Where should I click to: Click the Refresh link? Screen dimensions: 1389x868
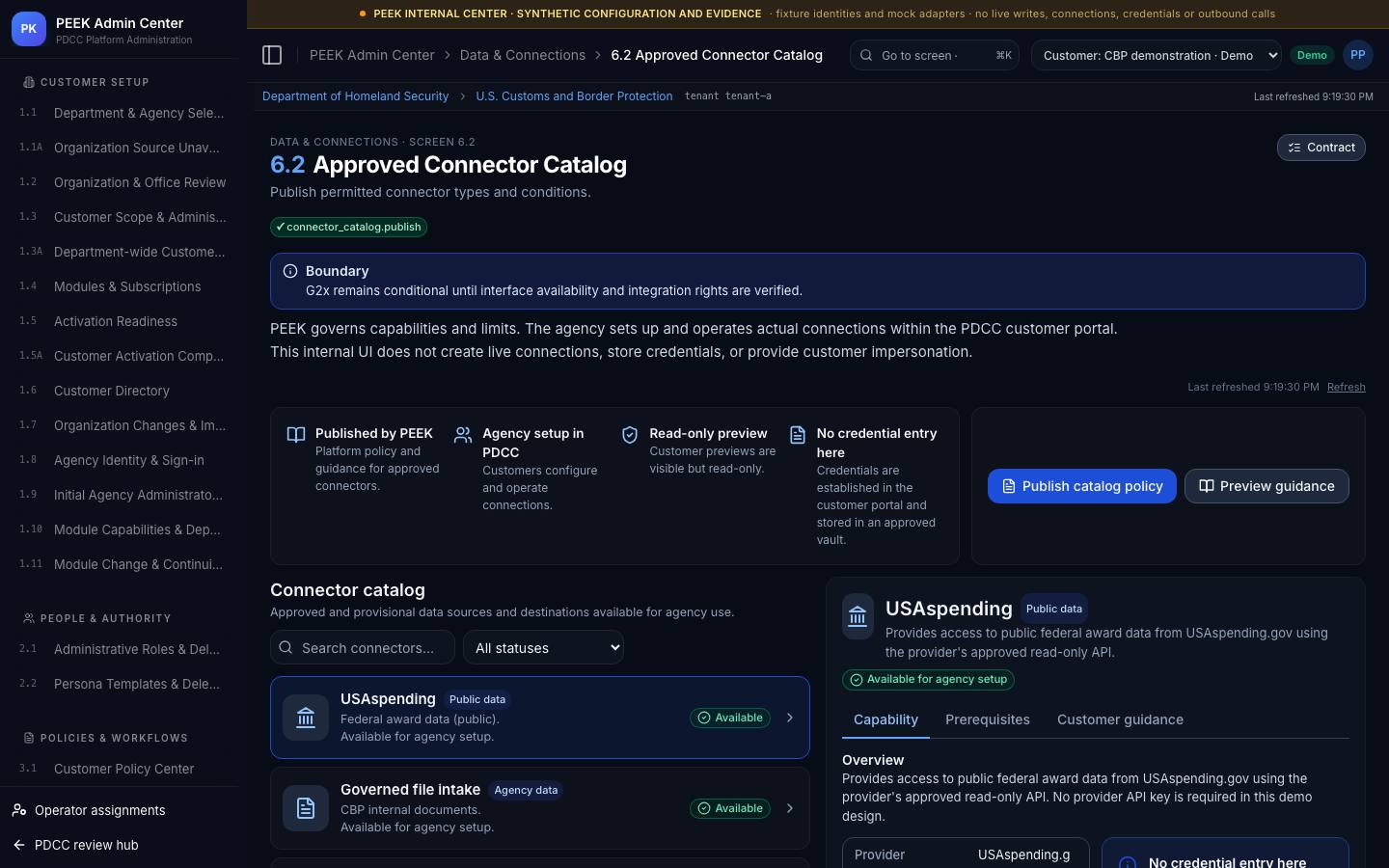(1346, 387)
